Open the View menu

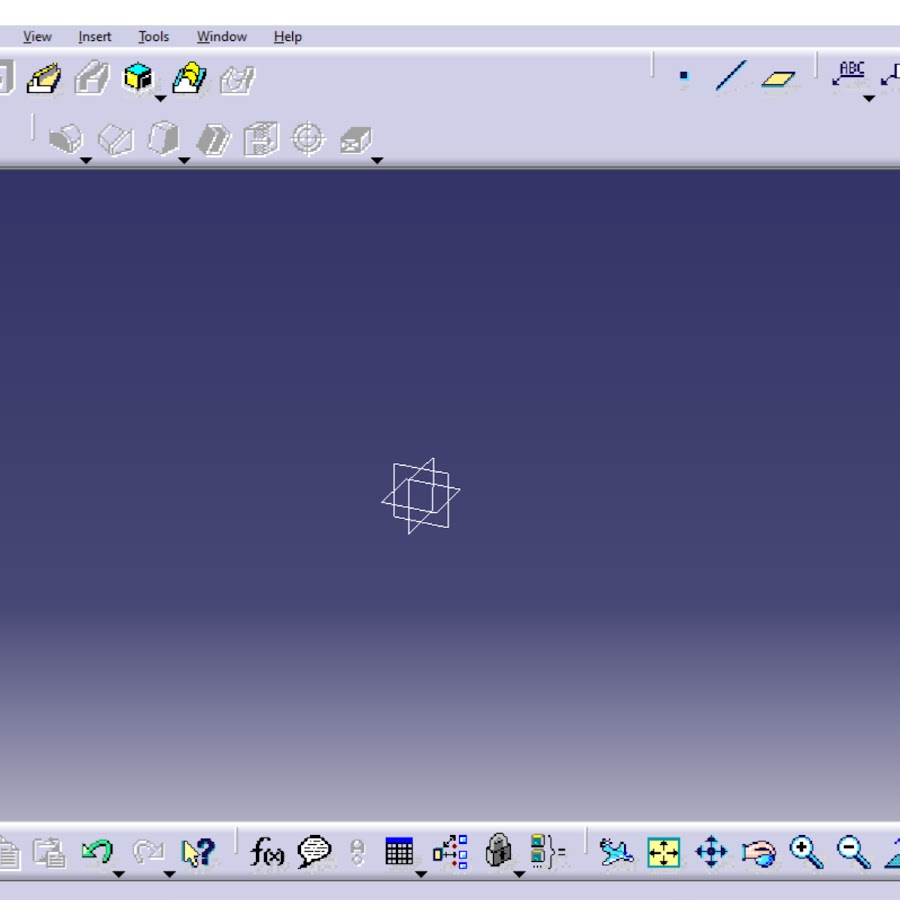(x=37, y=37)
